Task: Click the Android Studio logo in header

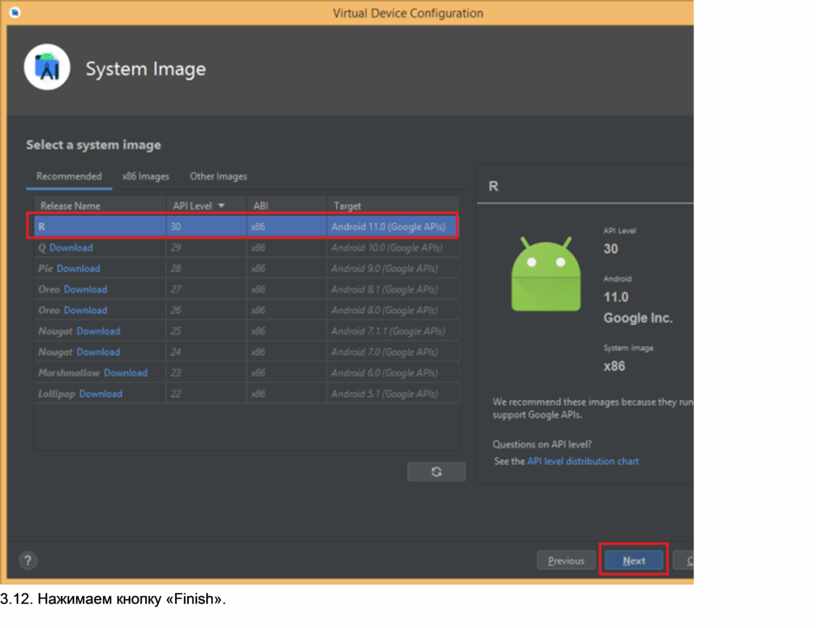Action: point(47,68)
